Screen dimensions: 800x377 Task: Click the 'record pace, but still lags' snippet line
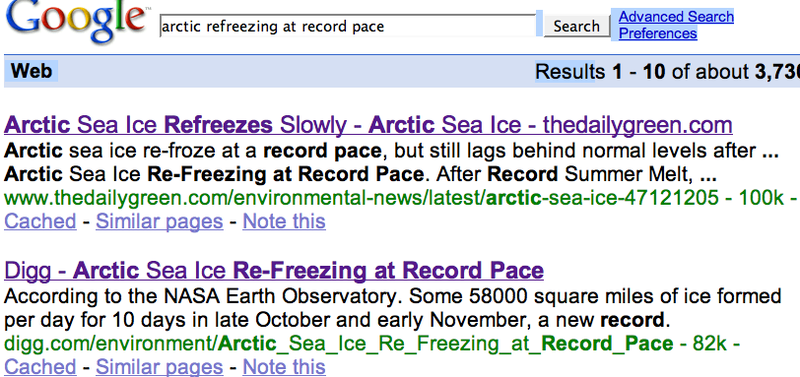point(391,151)
